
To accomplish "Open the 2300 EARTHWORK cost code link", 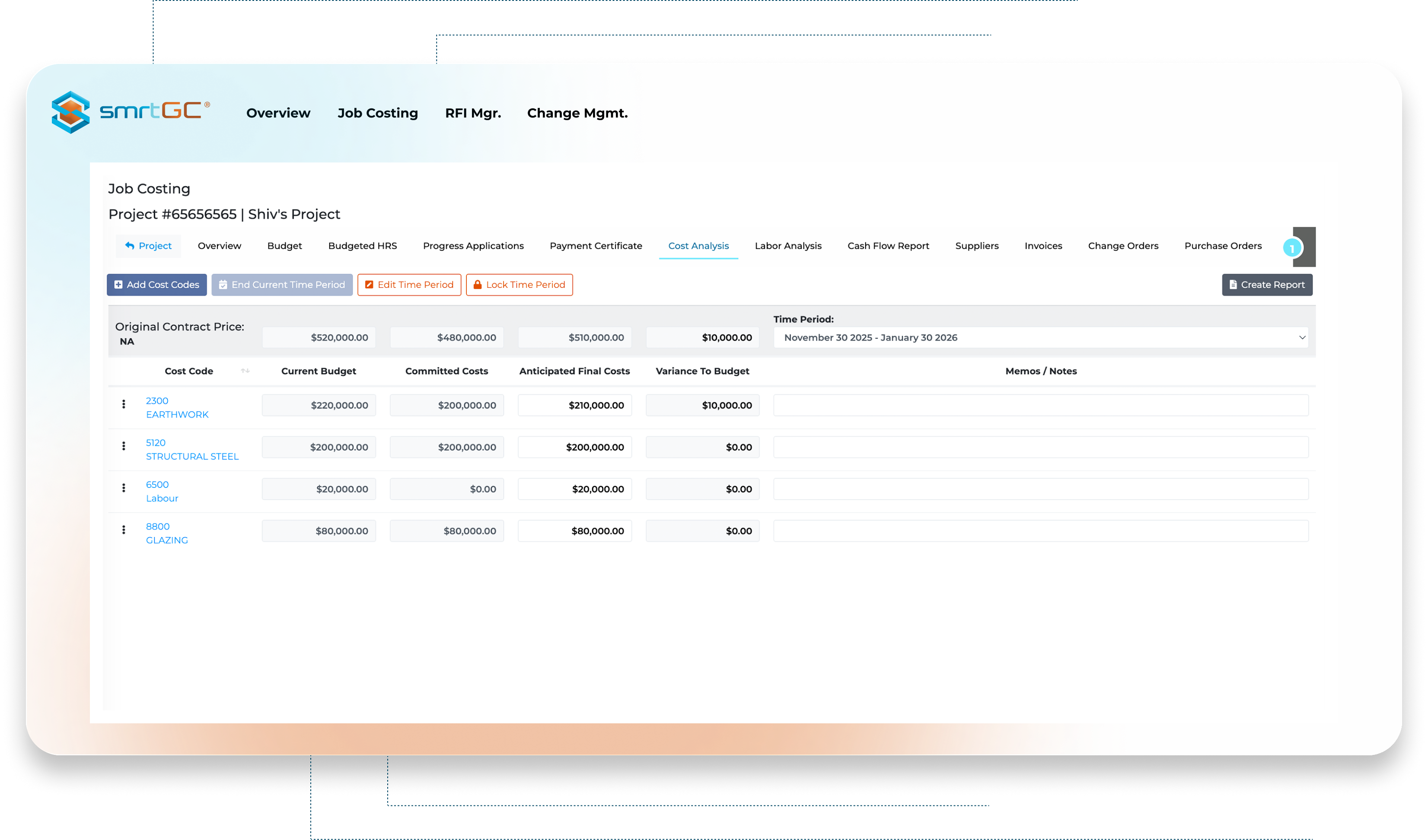I will (x=177, y=408).
